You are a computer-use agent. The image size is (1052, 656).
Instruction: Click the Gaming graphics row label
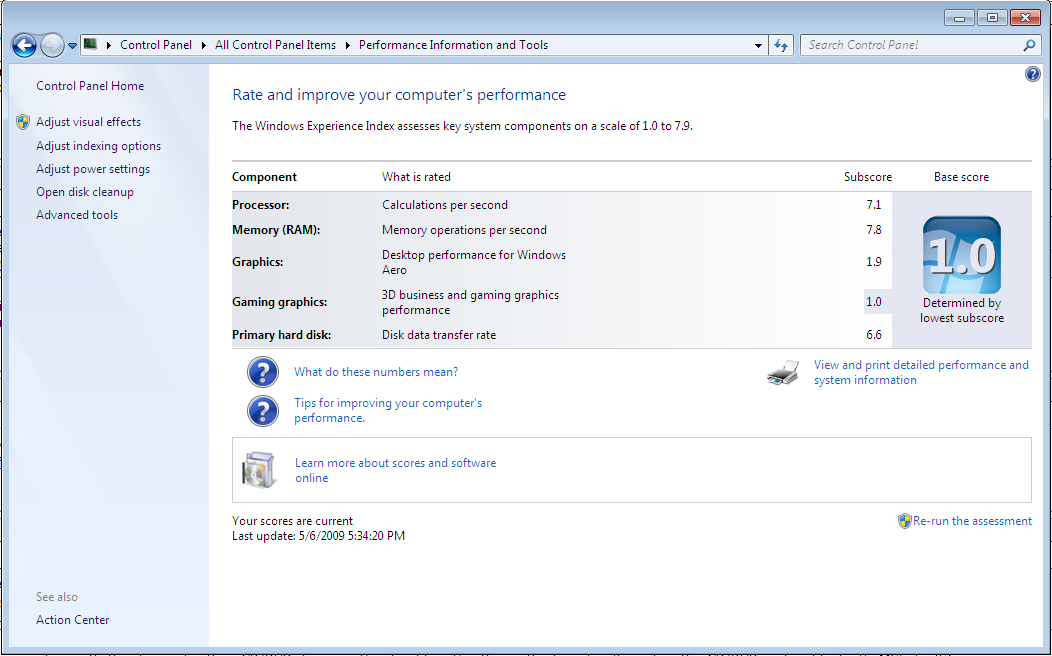click(280, 302)
